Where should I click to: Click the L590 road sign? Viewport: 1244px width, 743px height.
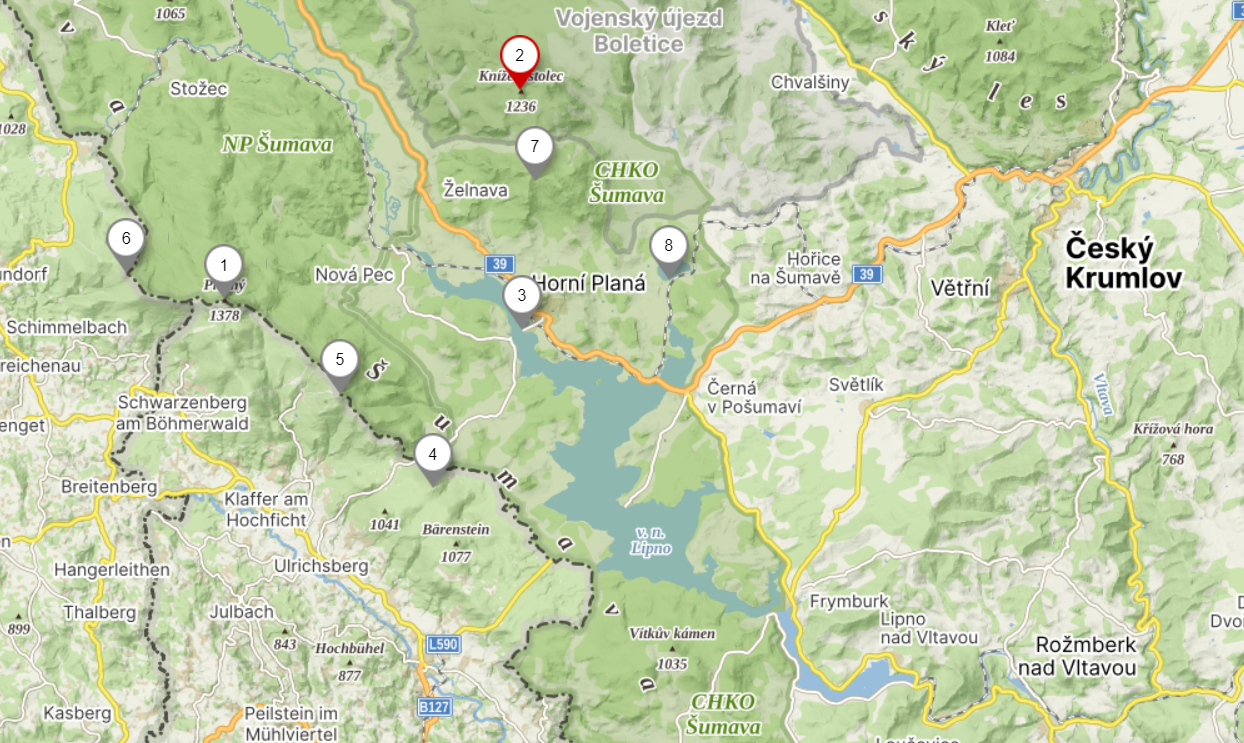click(442, 644)
